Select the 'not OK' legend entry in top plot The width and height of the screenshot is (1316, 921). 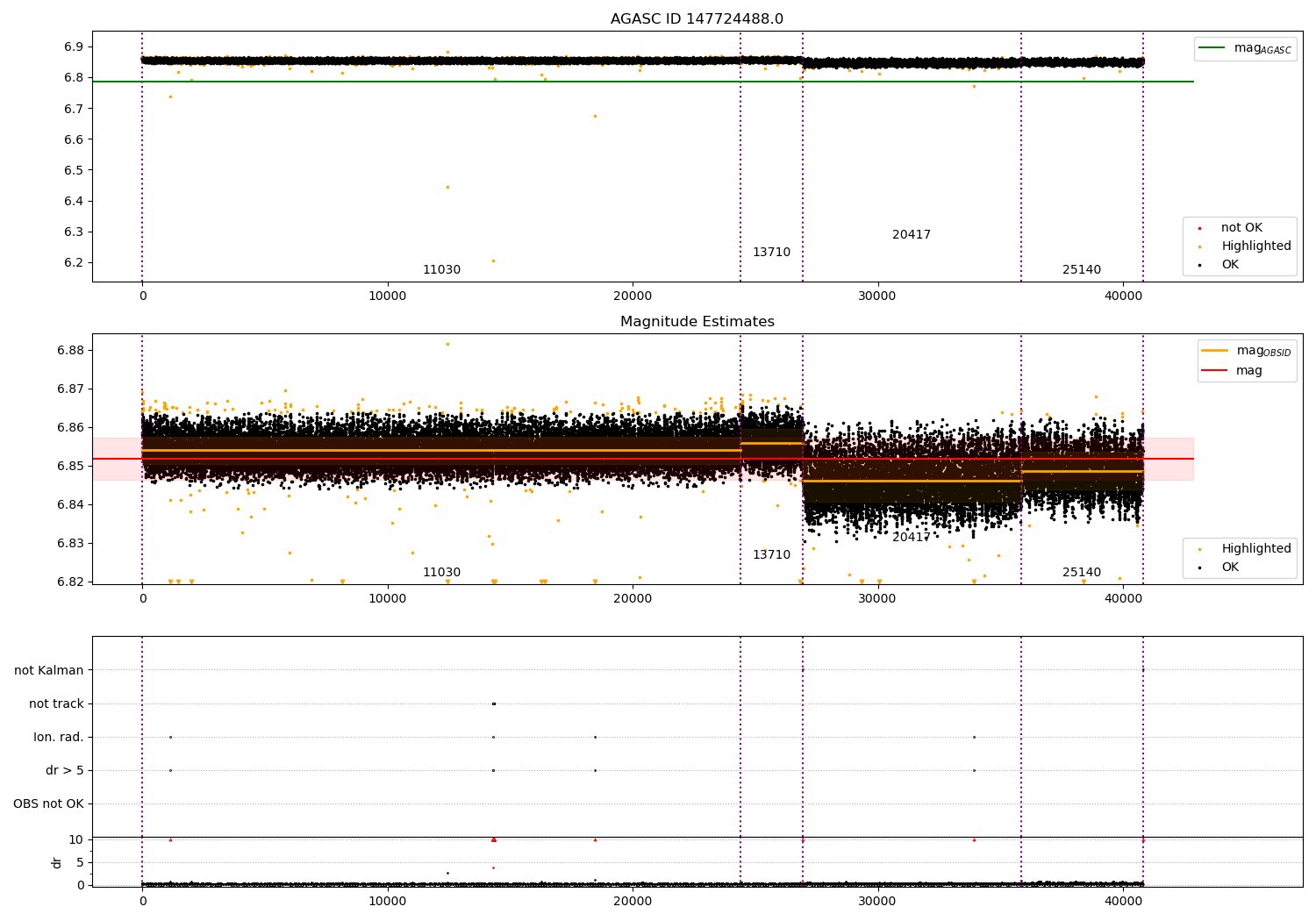point(1241,228)
